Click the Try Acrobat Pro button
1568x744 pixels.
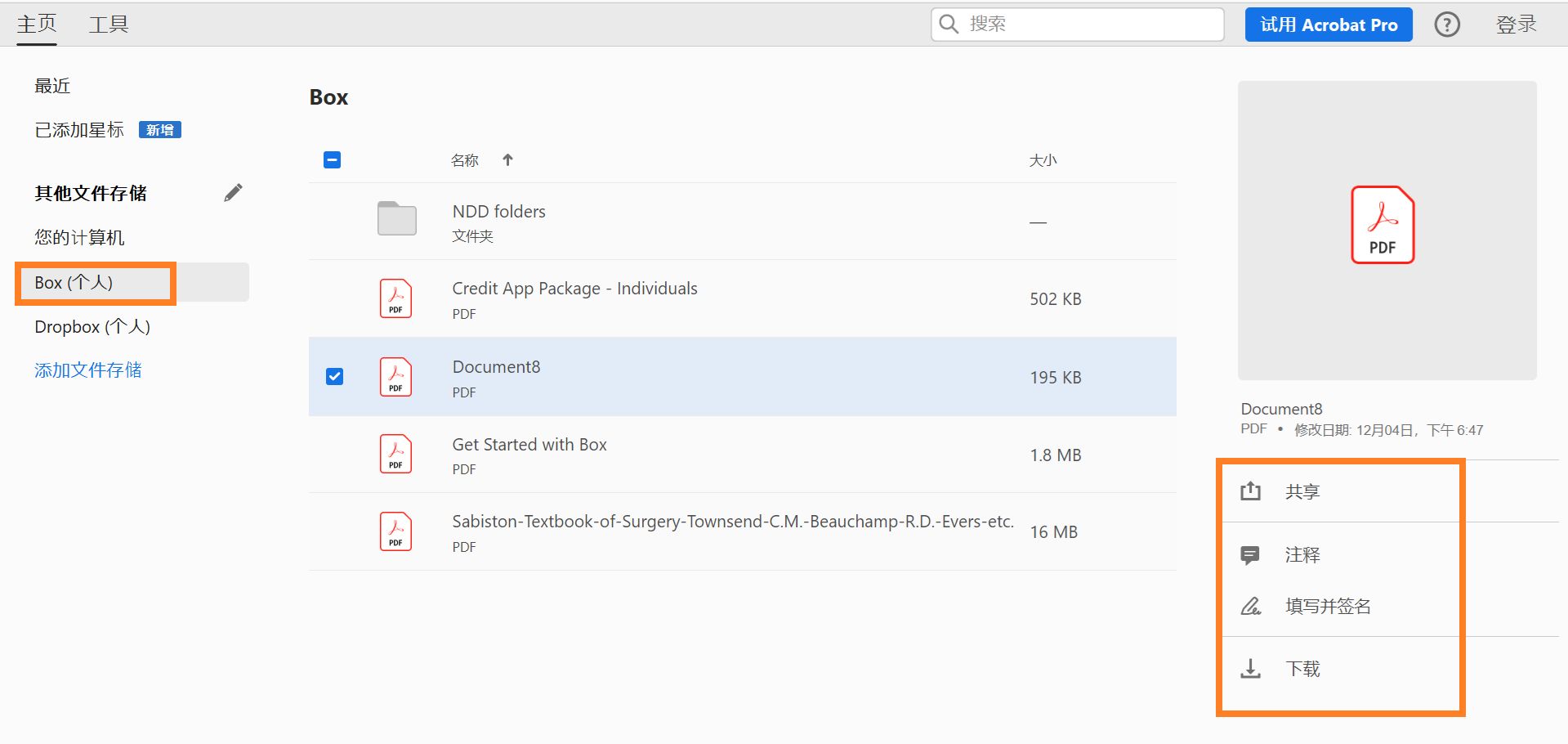[1329, 25]
